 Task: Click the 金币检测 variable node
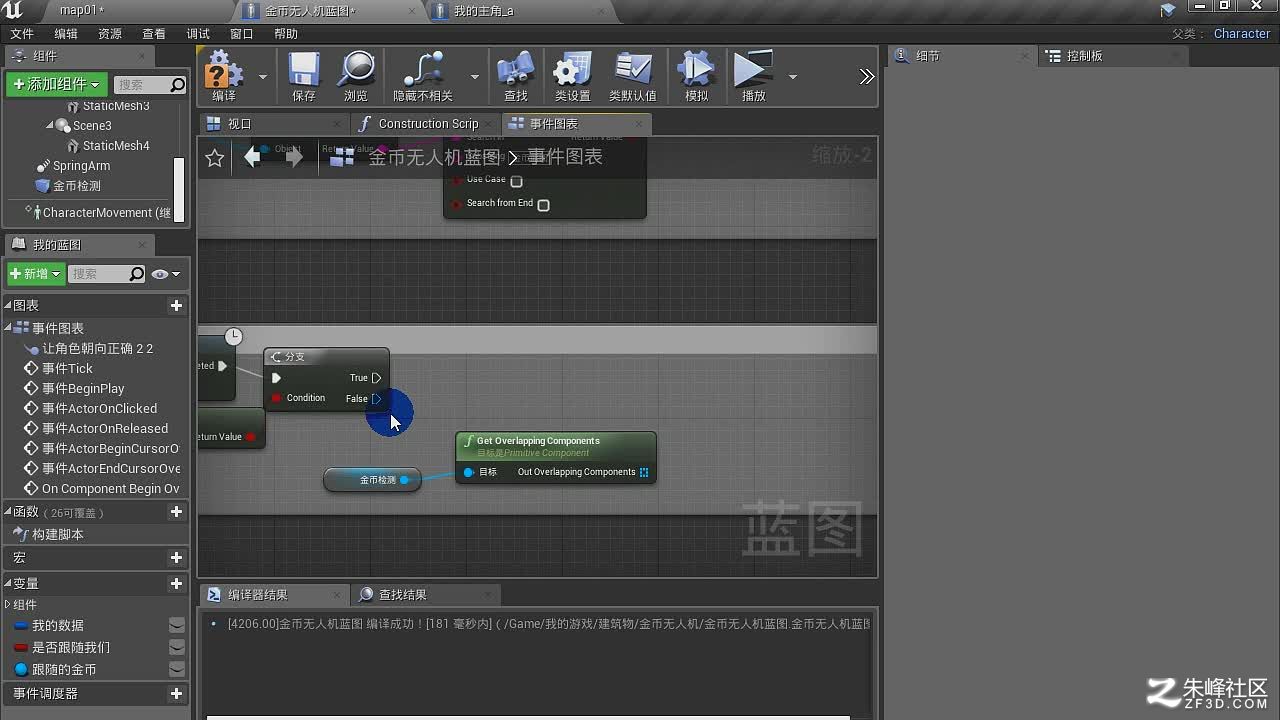click(372, 480)
